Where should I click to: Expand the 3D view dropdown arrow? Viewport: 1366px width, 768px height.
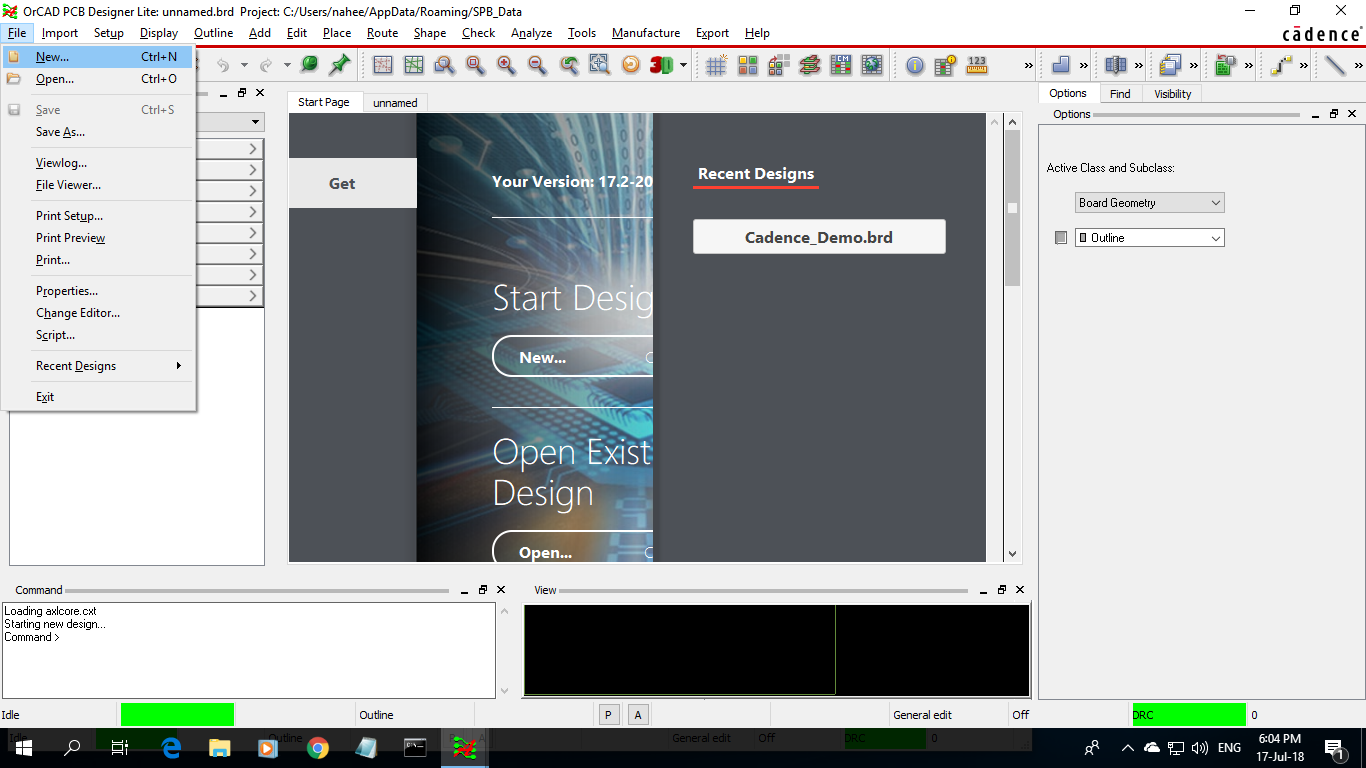(x=683, y=65)
